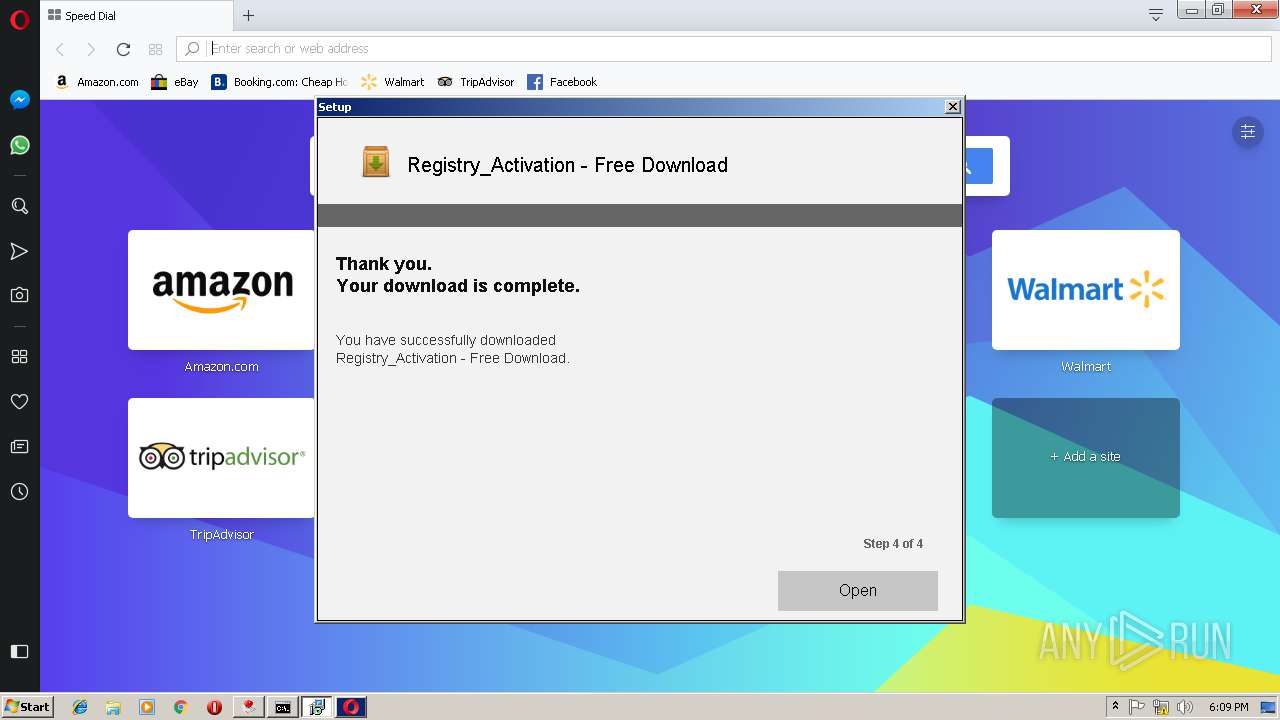The height and width of the screenshot is (720, 1280).
Task: Open TripAdvisor bookmark in bookmarks bar
Action: pos(476,82)
